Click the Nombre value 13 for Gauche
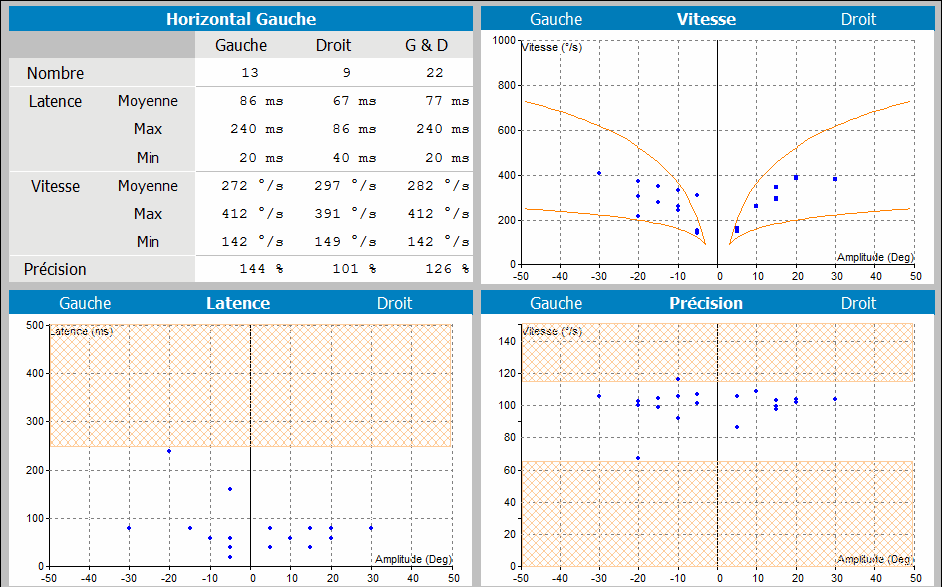The image size is (942, 587). pos(249,73)
